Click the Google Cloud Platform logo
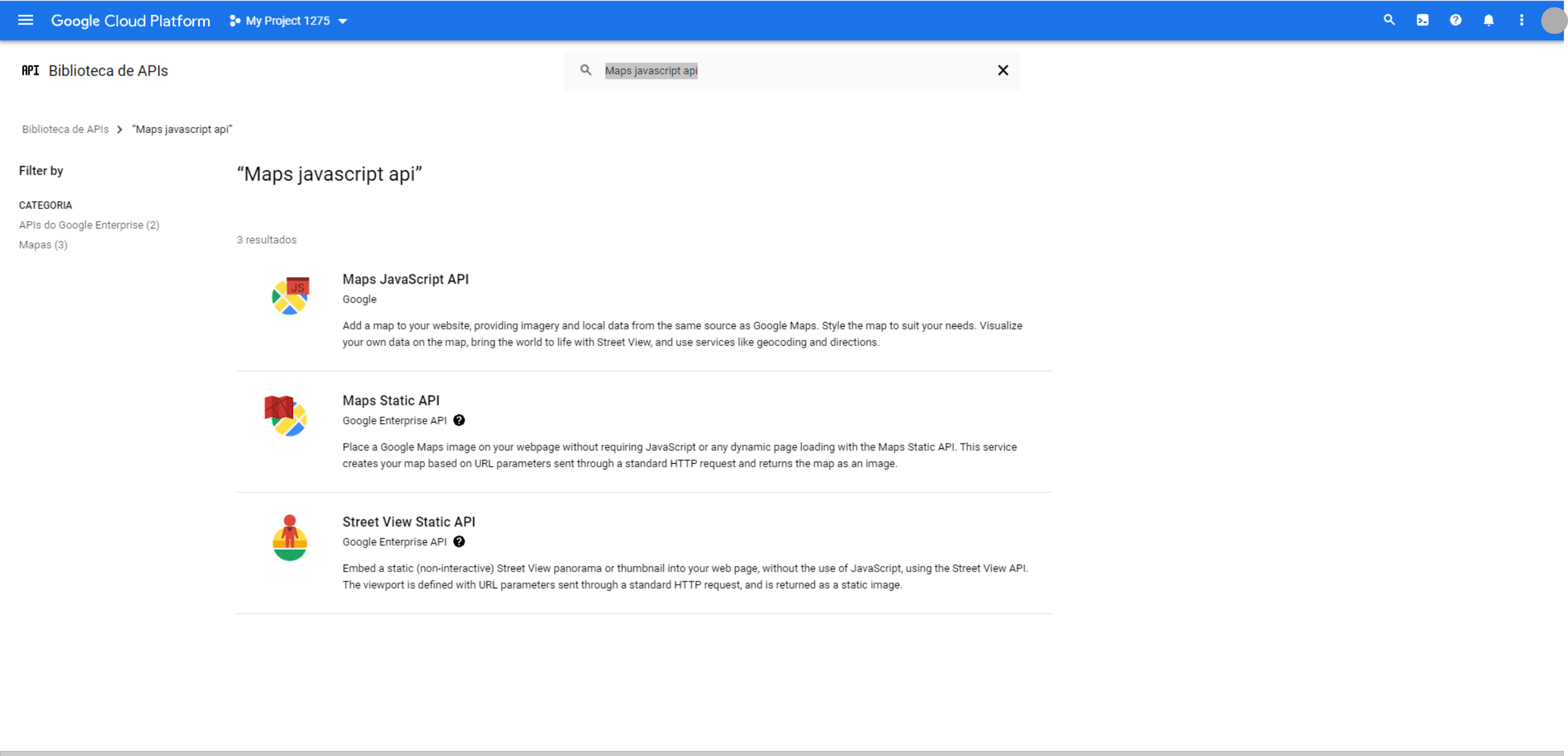1568x756 pixels. (x=130, y=21)
